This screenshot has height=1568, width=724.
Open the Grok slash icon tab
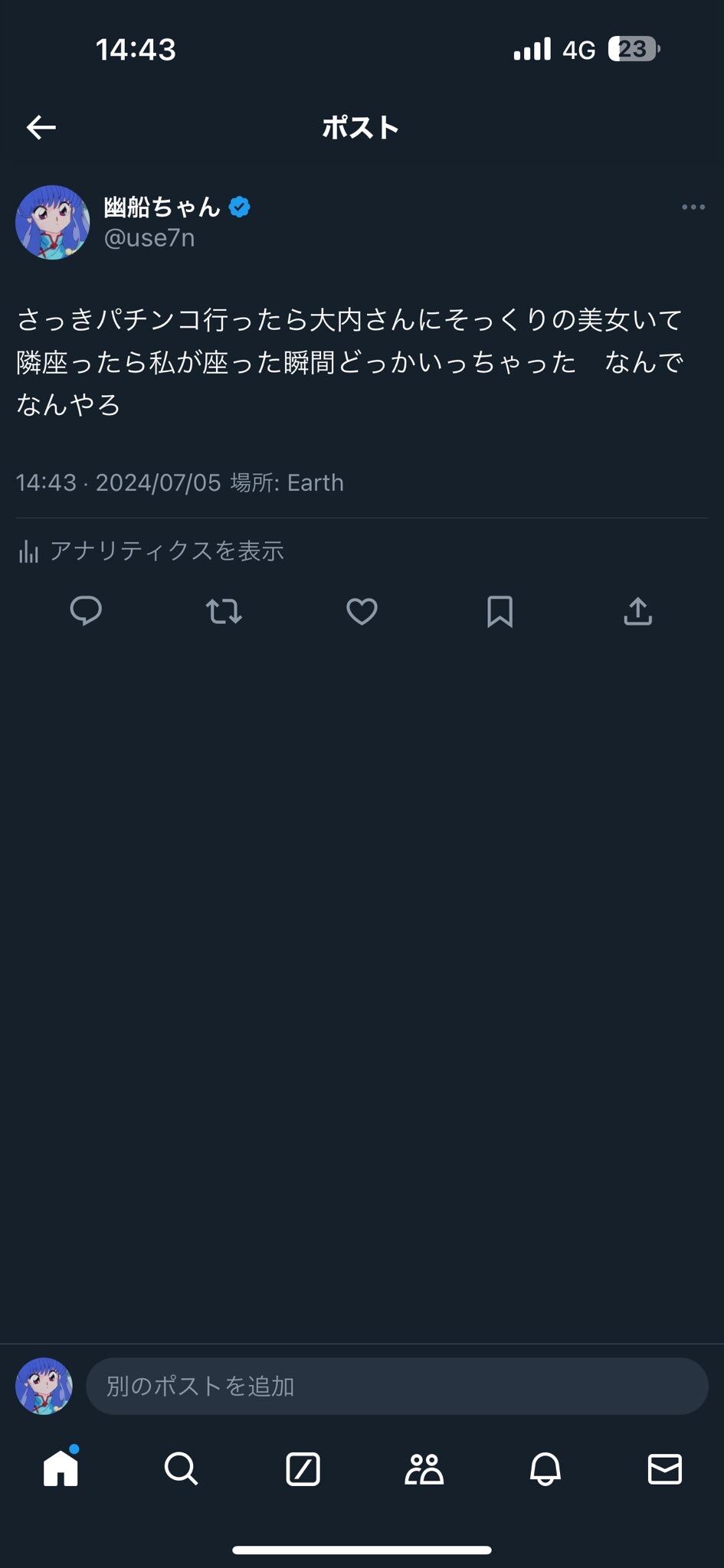tap(303, 1468)
